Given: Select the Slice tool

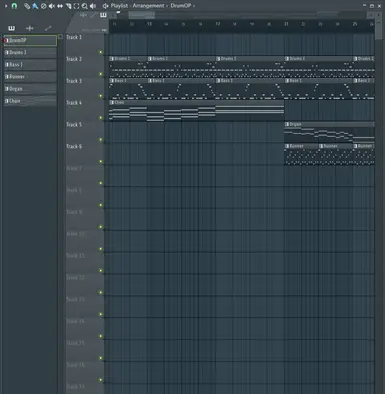Looking at the screenshot, I should click(68, 6).
